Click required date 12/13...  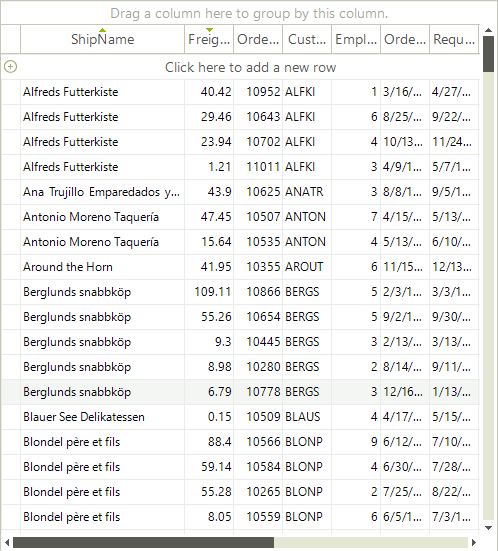click(x=452, y=267)
